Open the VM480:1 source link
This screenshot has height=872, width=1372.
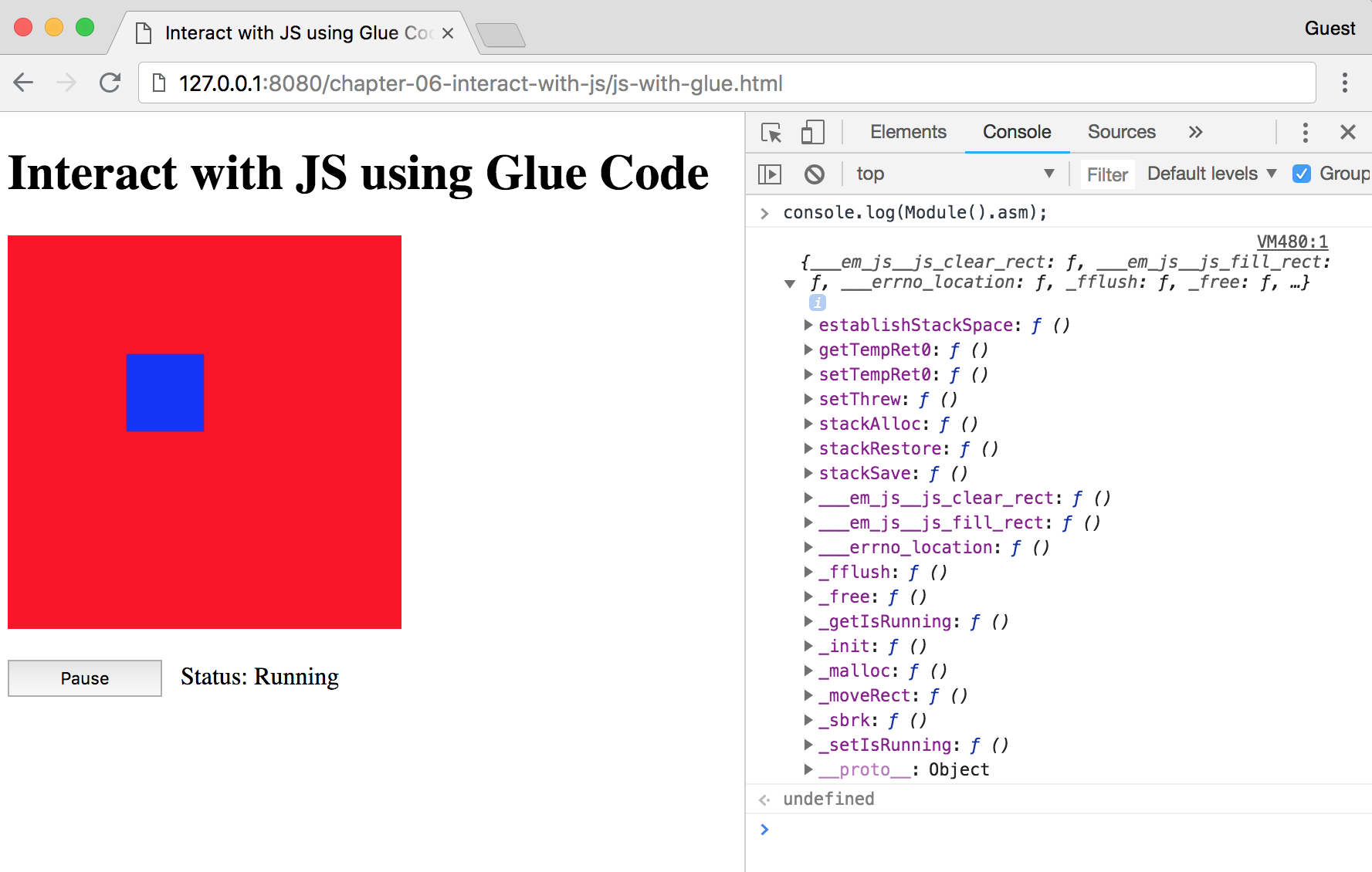click(x=1292, y=242)
